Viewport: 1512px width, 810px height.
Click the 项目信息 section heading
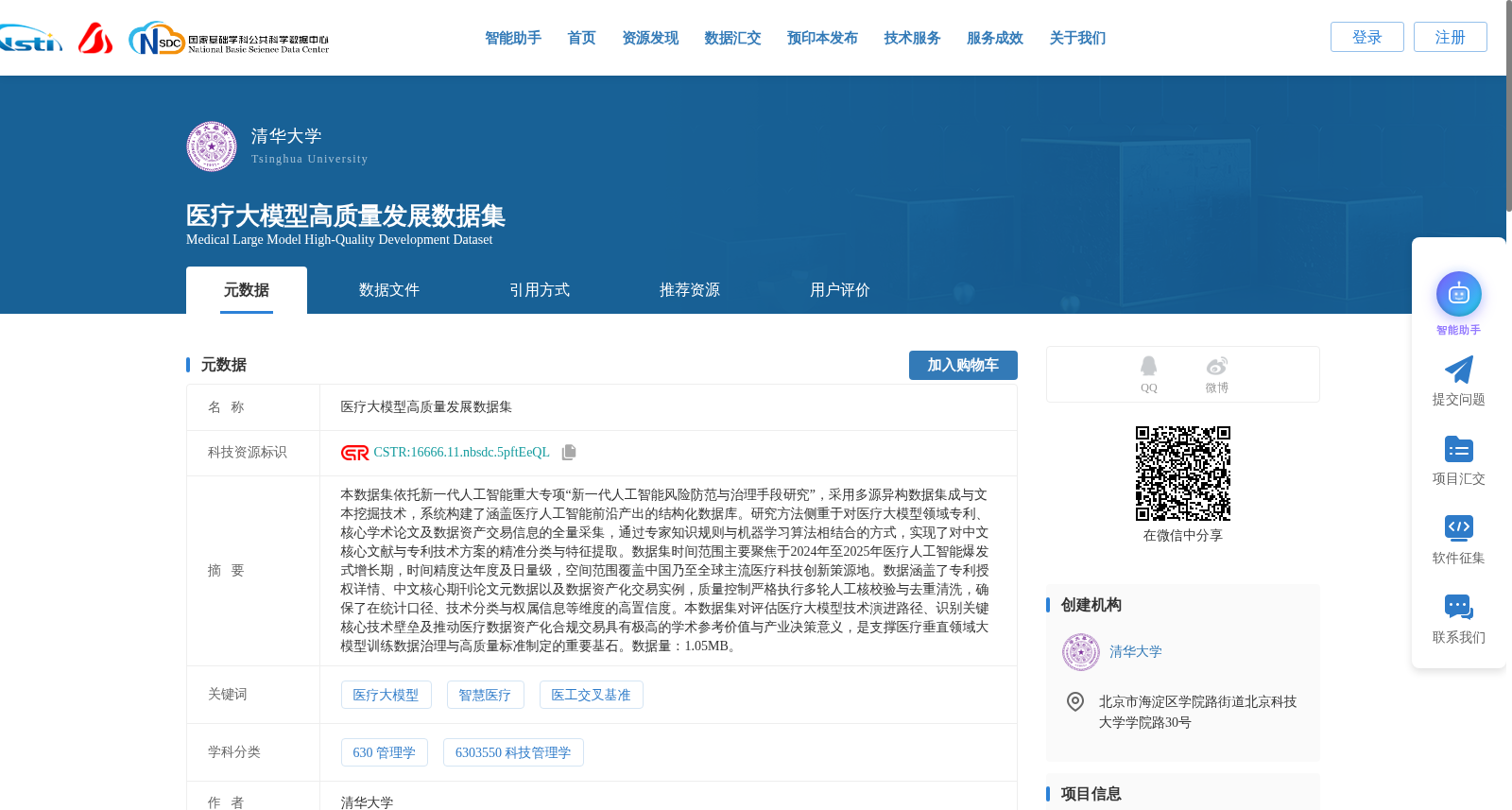pos(1091,794)
